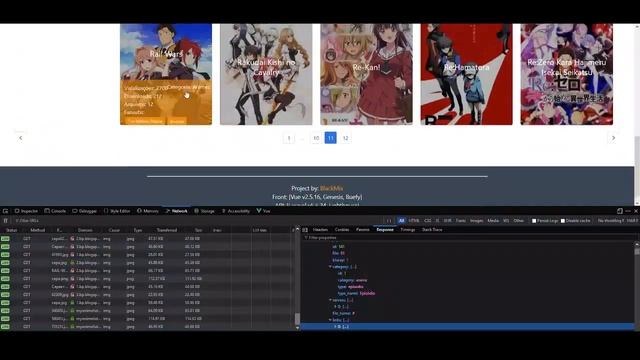Open the Re:Hamatora anime card
The image size is (640, 360).
pyautogui.click(x=467, y=74)
